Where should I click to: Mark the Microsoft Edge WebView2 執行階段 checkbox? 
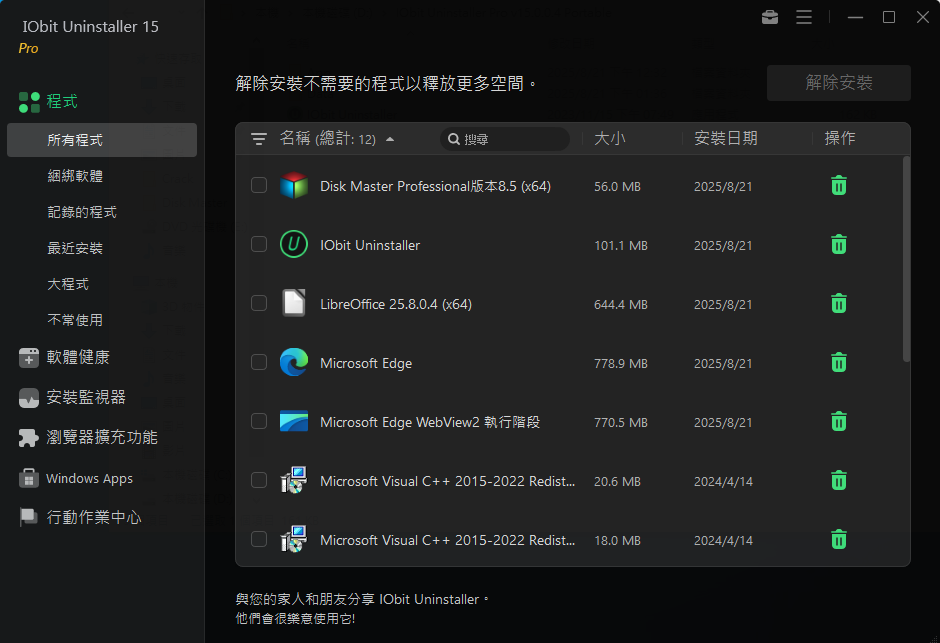coord(259,421)
